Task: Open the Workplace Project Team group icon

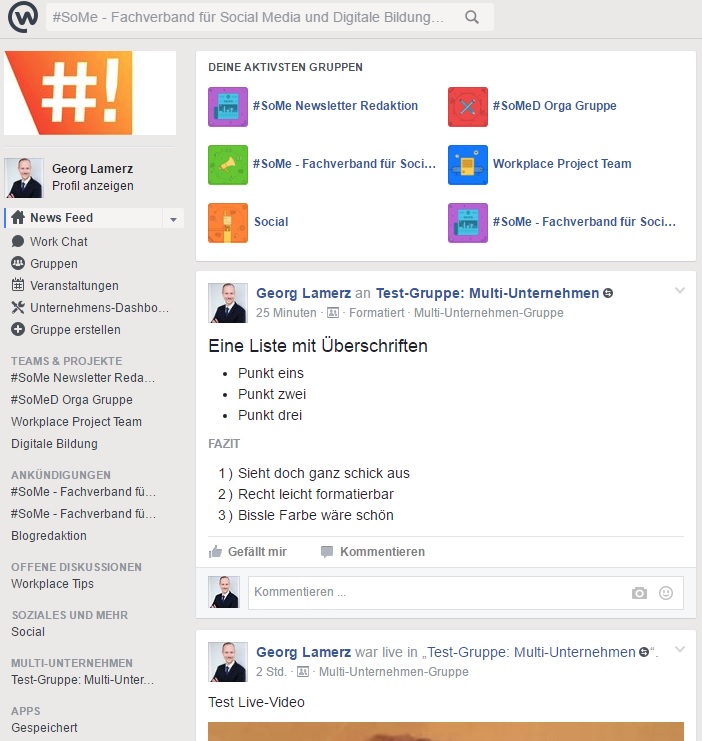Action: pyautogui.click(x=467, y=165)
